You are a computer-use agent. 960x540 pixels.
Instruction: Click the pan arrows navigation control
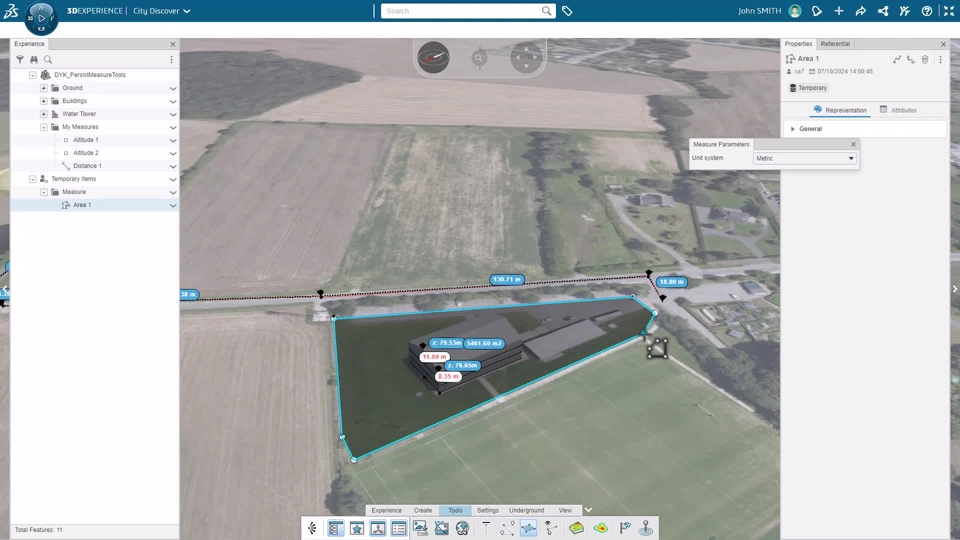526,58
